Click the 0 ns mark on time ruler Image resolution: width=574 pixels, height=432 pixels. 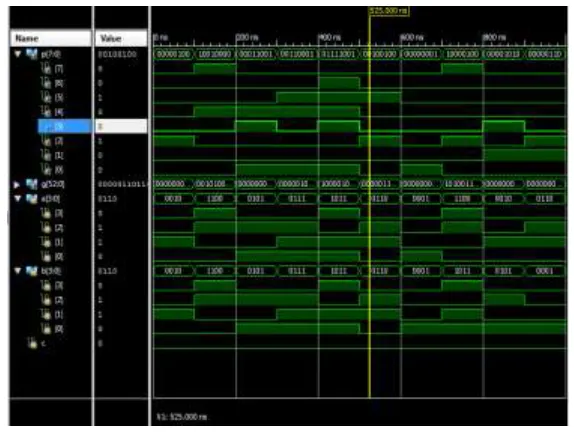[160, 38]
